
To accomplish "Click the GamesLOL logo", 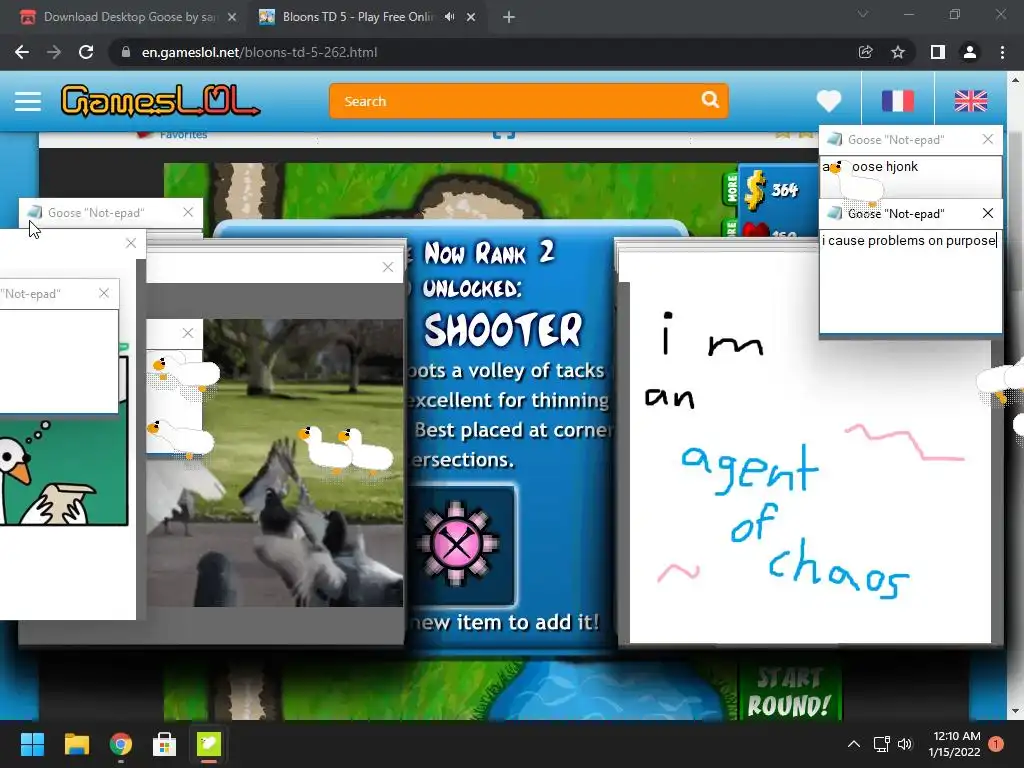I will pos(160,101).
